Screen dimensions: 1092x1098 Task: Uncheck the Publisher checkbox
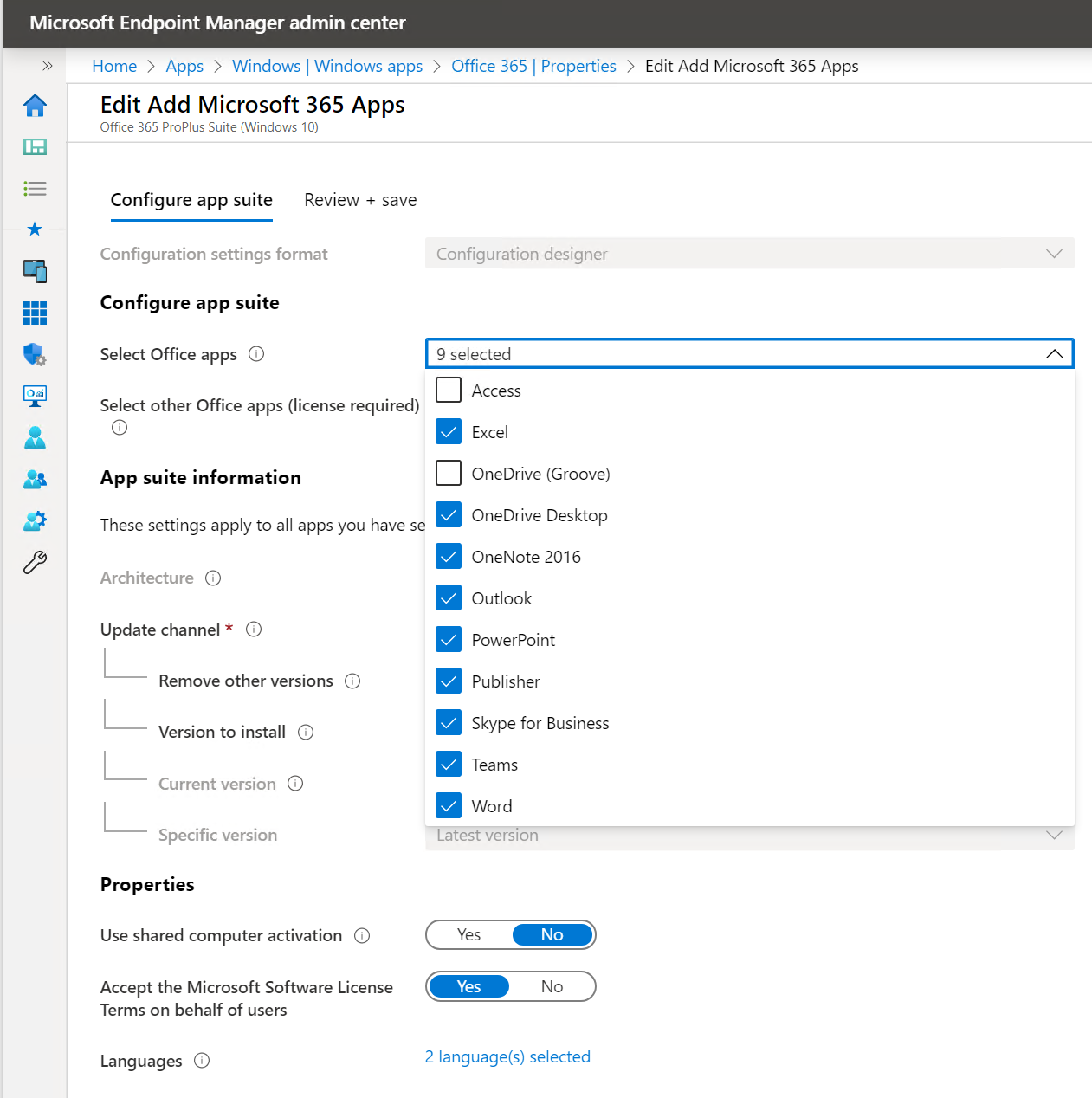click(x=449, y=681)
